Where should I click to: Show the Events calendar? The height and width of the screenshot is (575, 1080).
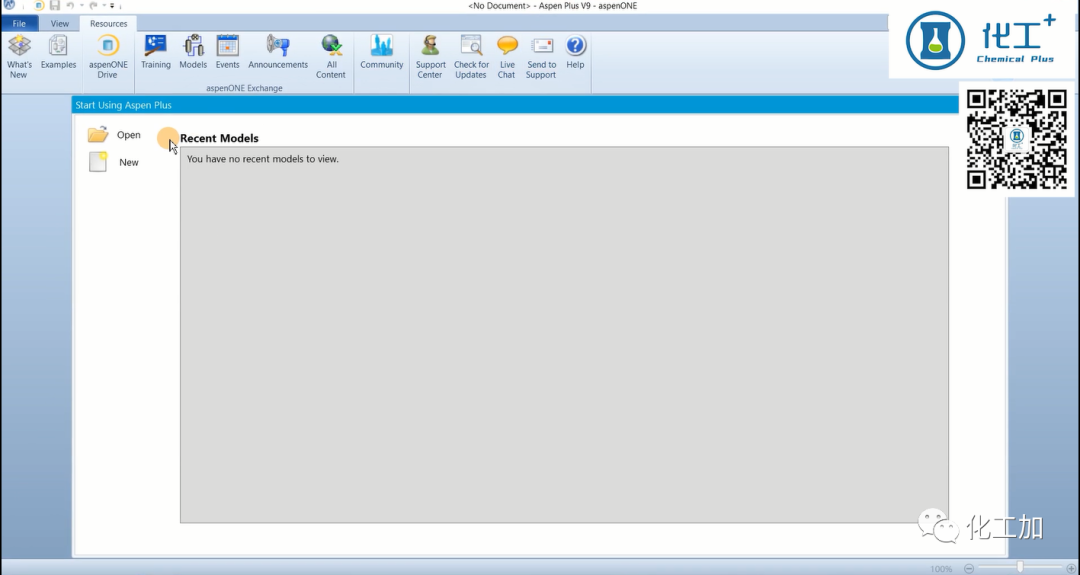tap(228, 53)
